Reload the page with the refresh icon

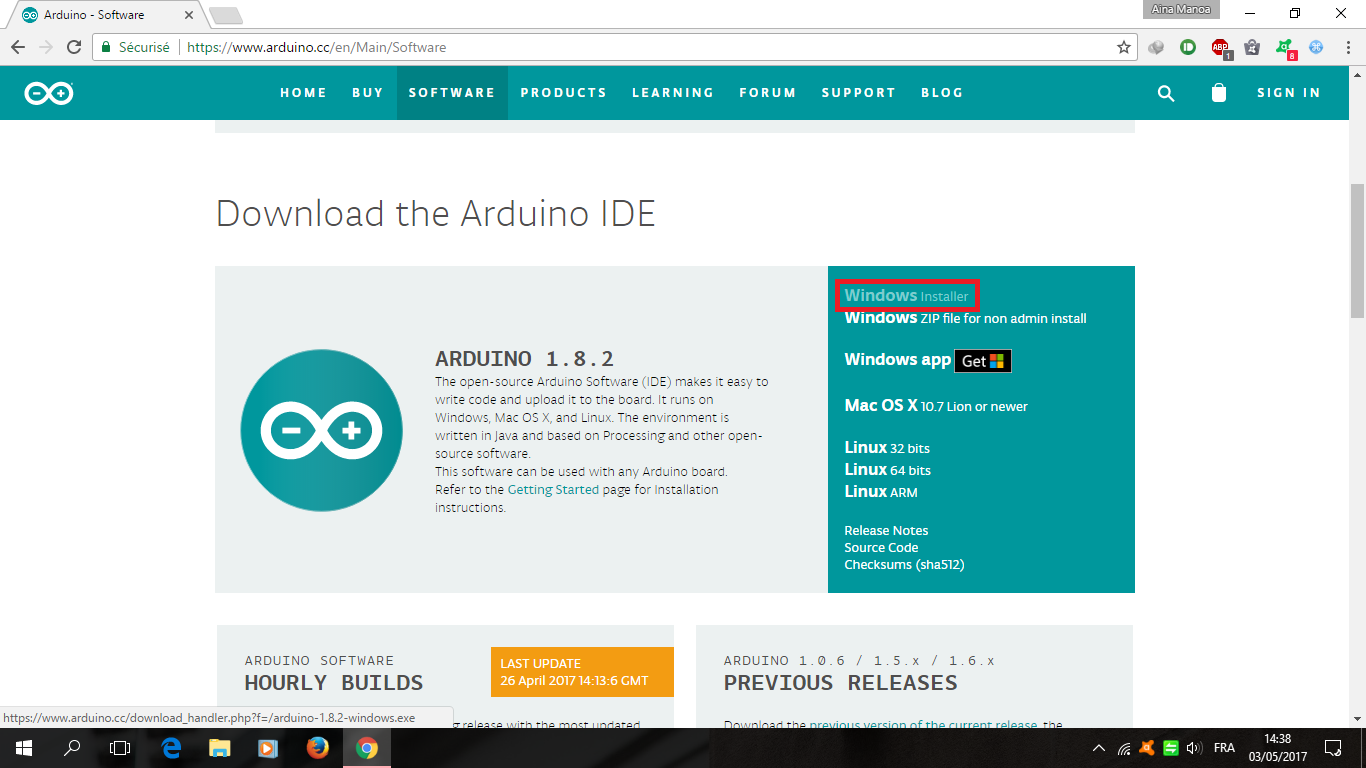point(74,47)
